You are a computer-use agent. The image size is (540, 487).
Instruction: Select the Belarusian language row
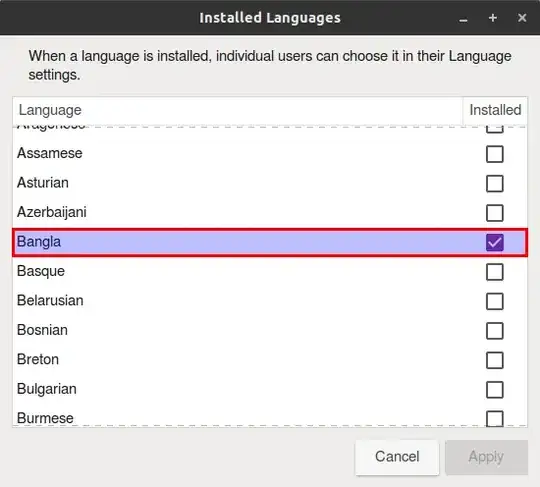(270, 301)
